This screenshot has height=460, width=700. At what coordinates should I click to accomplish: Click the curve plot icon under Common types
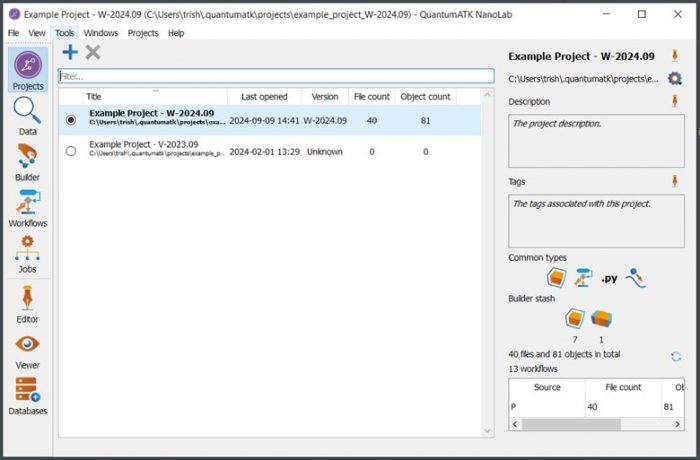(636, 277)
